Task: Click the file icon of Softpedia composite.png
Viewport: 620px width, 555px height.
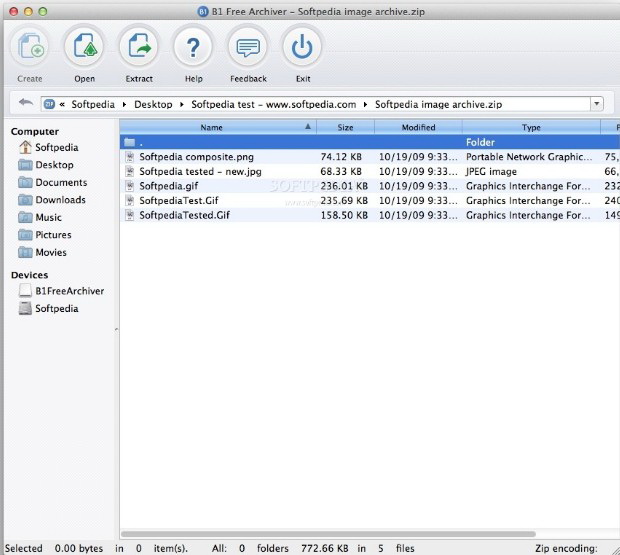Action: [x=130, y=157]
